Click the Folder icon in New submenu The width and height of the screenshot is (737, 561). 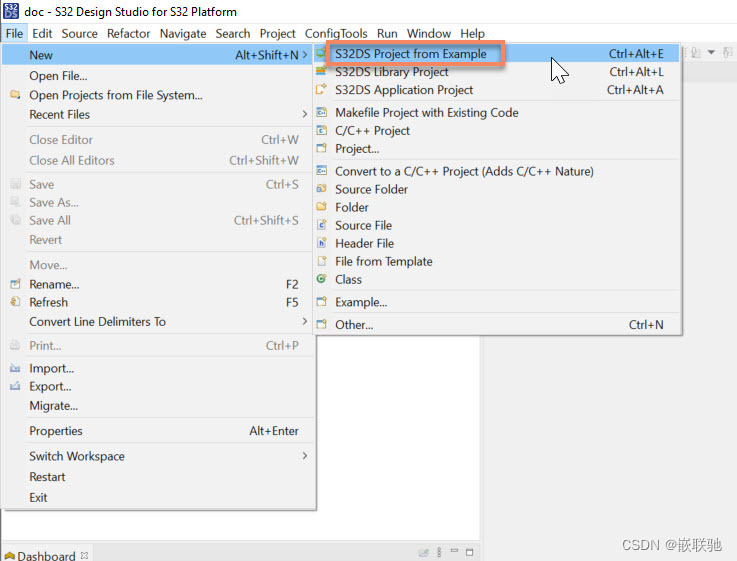pos(321,207)
